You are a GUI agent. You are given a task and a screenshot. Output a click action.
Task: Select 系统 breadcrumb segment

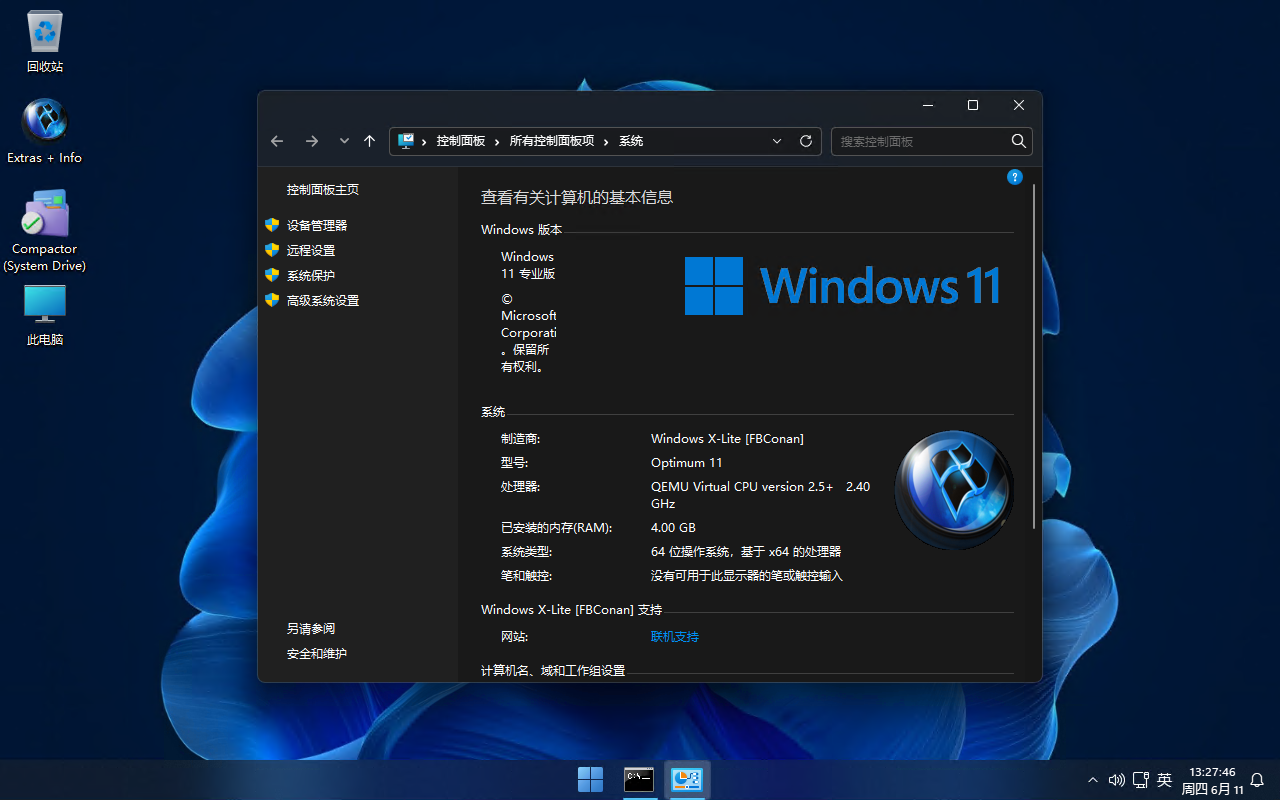[631, 141]
